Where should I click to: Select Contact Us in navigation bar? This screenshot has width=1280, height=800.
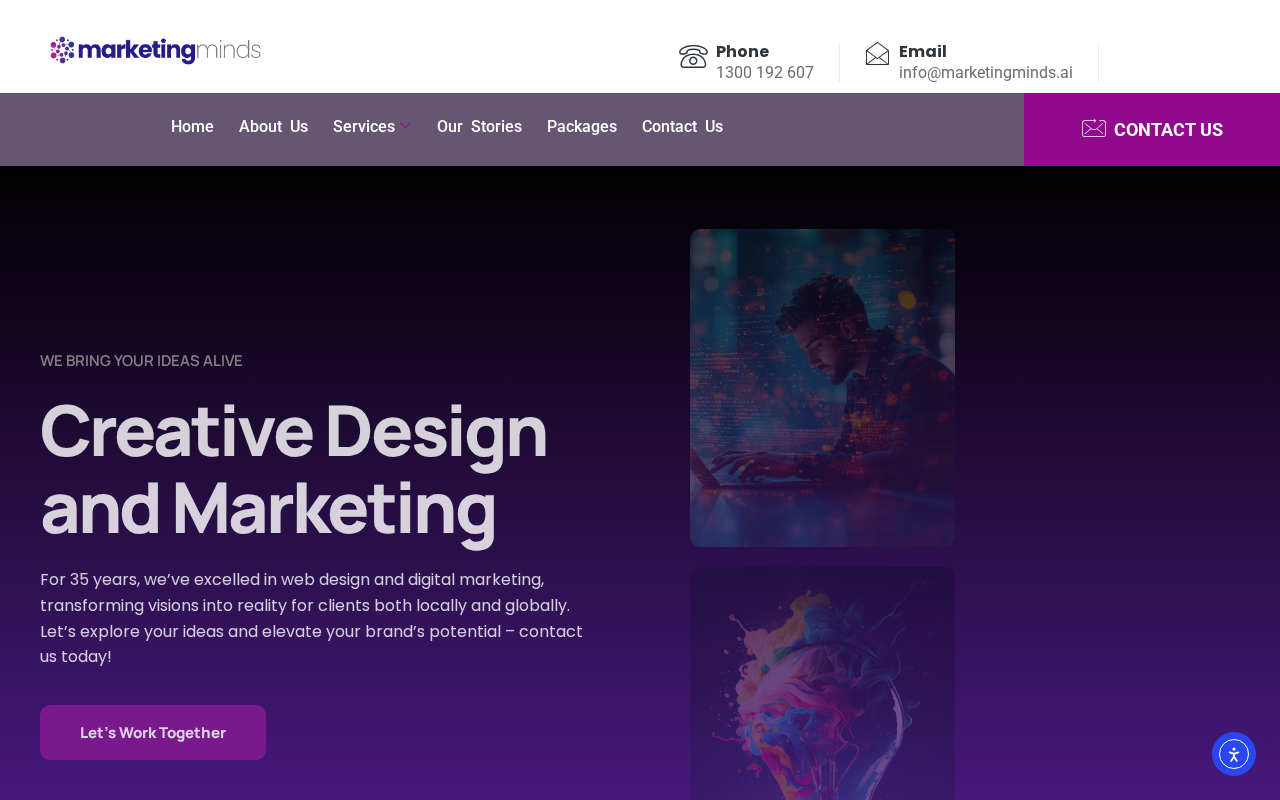pyautogui.click(x=682, y=127)
